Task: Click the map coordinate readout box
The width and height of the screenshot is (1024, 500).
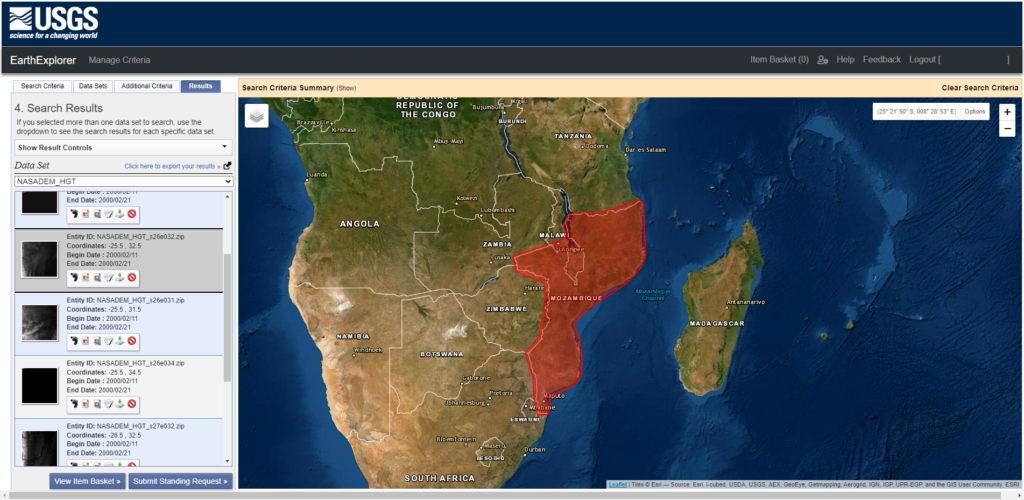Action: 916,112
